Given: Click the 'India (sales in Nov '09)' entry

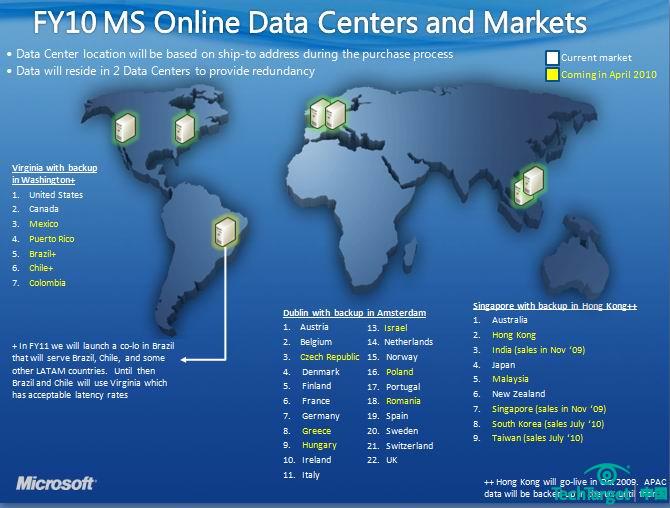Looking at the screenshot, I should tap(538, 350).
